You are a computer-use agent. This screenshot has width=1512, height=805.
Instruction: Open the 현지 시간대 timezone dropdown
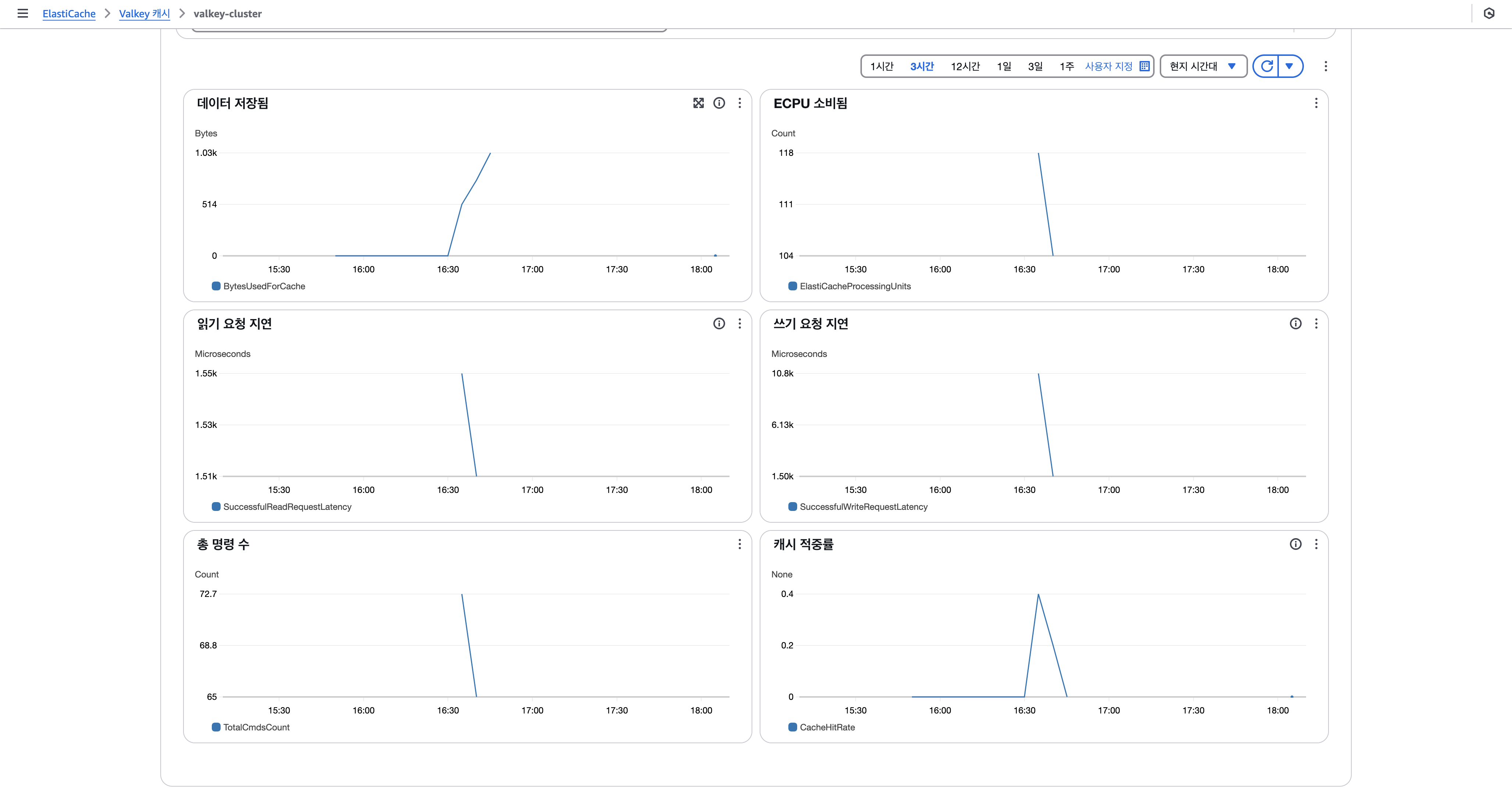point(1203,66)
